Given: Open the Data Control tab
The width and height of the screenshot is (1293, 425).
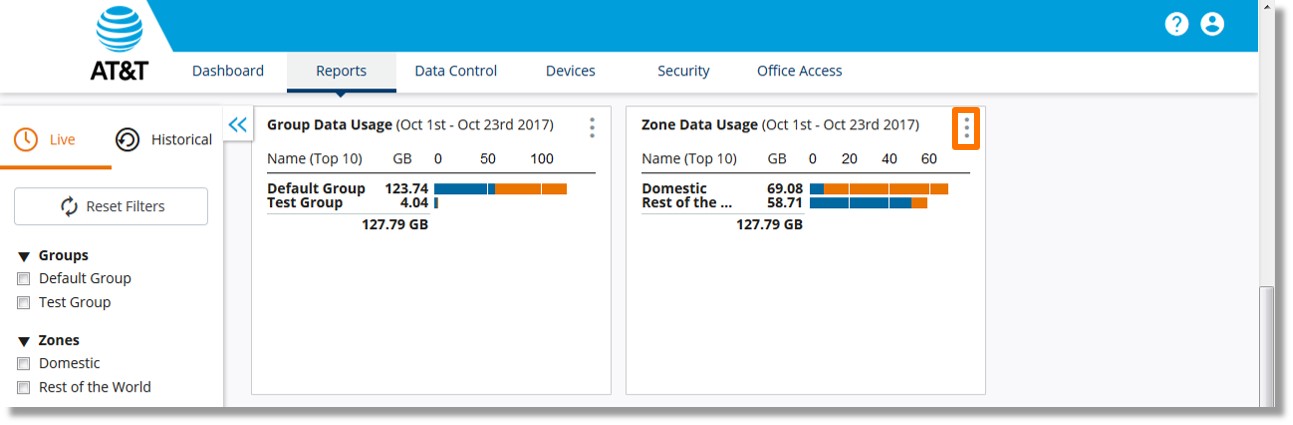Looking at the screenshot, I should tap(455, 71).
